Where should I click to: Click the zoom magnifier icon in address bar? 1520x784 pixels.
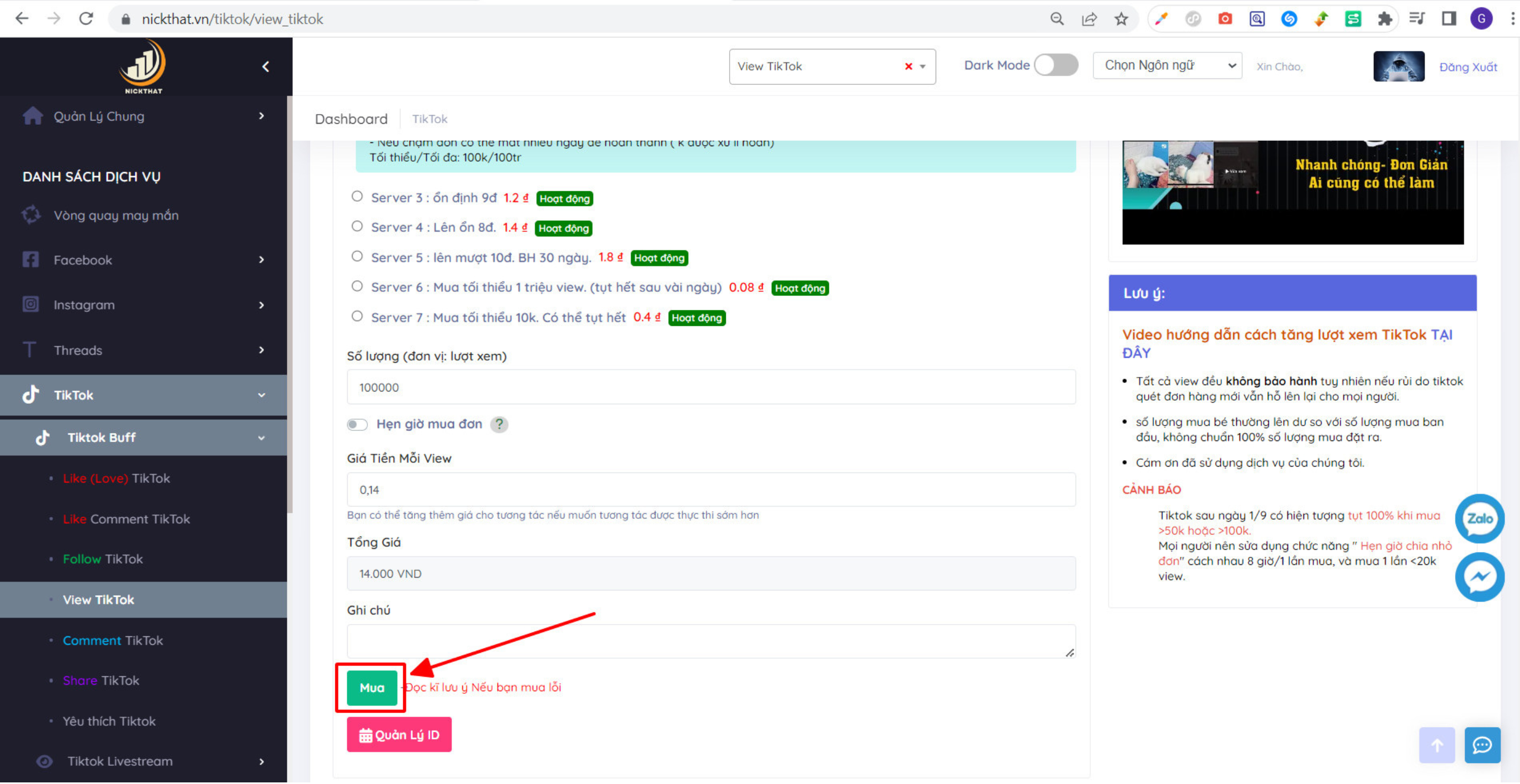1057,19
